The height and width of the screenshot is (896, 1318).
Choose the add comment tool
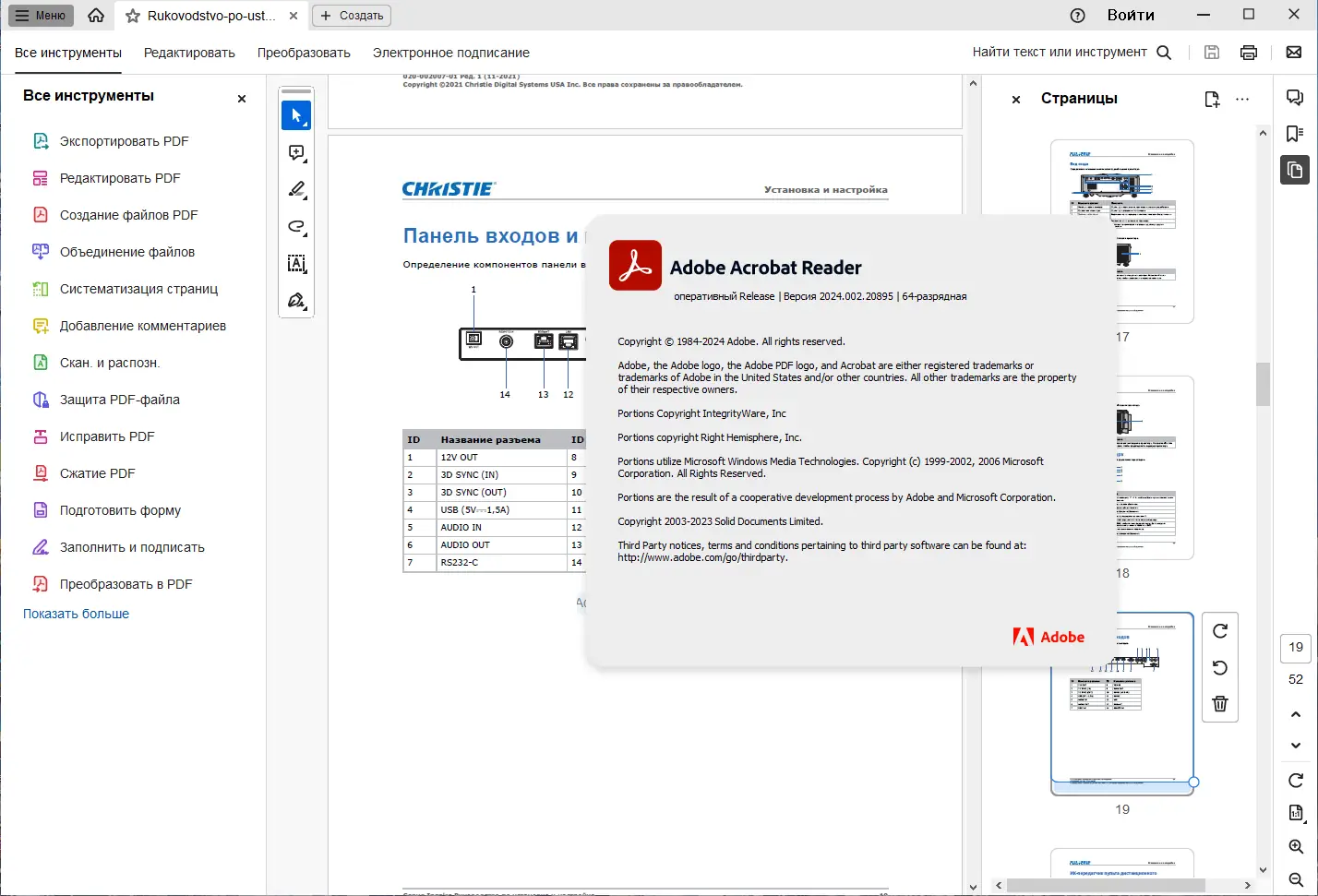click(x=296, y=152)
